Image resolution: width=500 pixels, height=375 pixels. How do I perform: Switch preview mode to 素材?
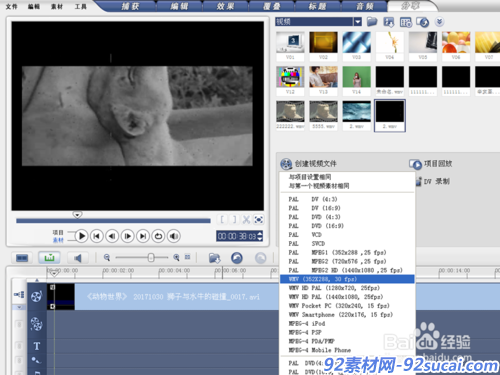point(58,240)
